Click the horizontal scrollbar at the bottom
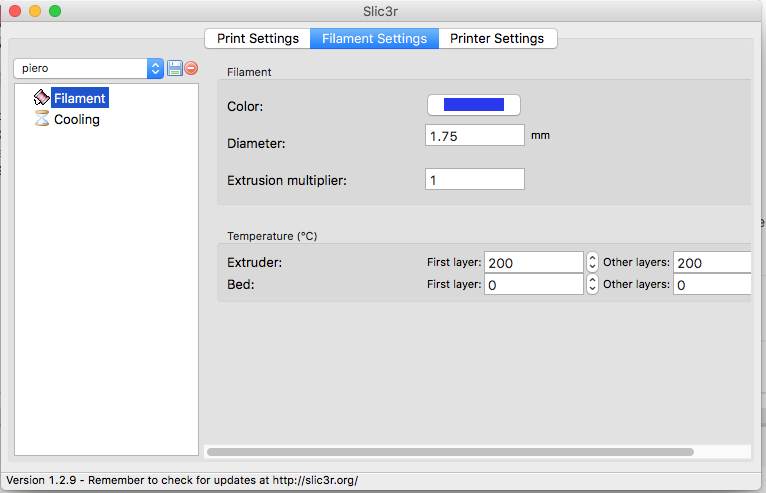 point(450,452)
